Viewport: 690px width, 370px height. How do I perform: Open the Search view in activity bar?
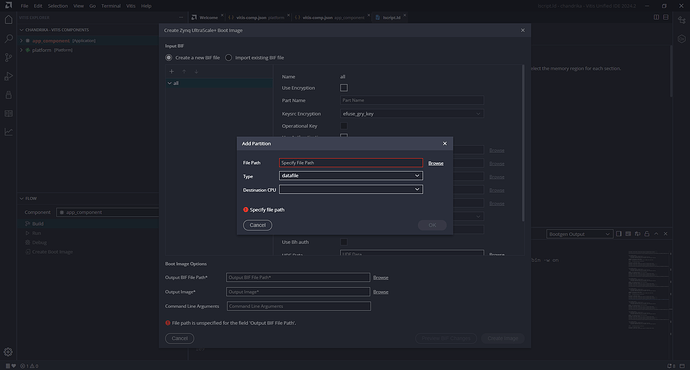coord(8,39)
